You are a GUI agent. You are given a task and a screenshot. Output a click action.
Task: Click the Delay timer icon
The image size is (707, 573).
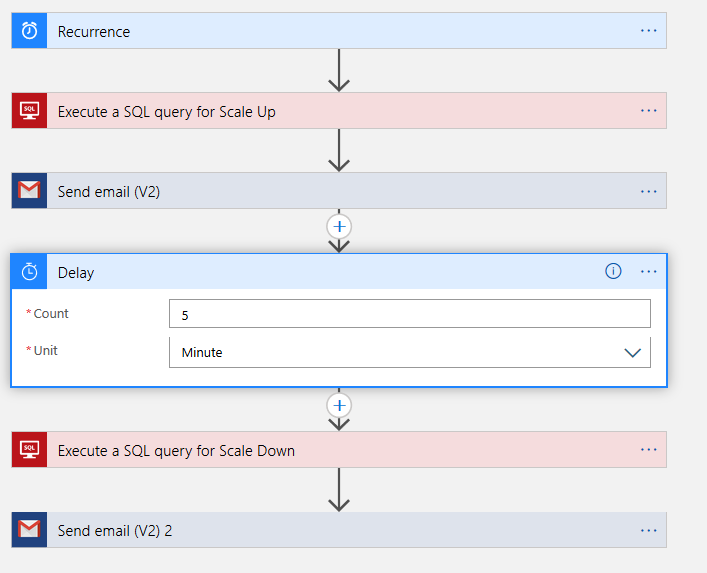click(30, 272)
